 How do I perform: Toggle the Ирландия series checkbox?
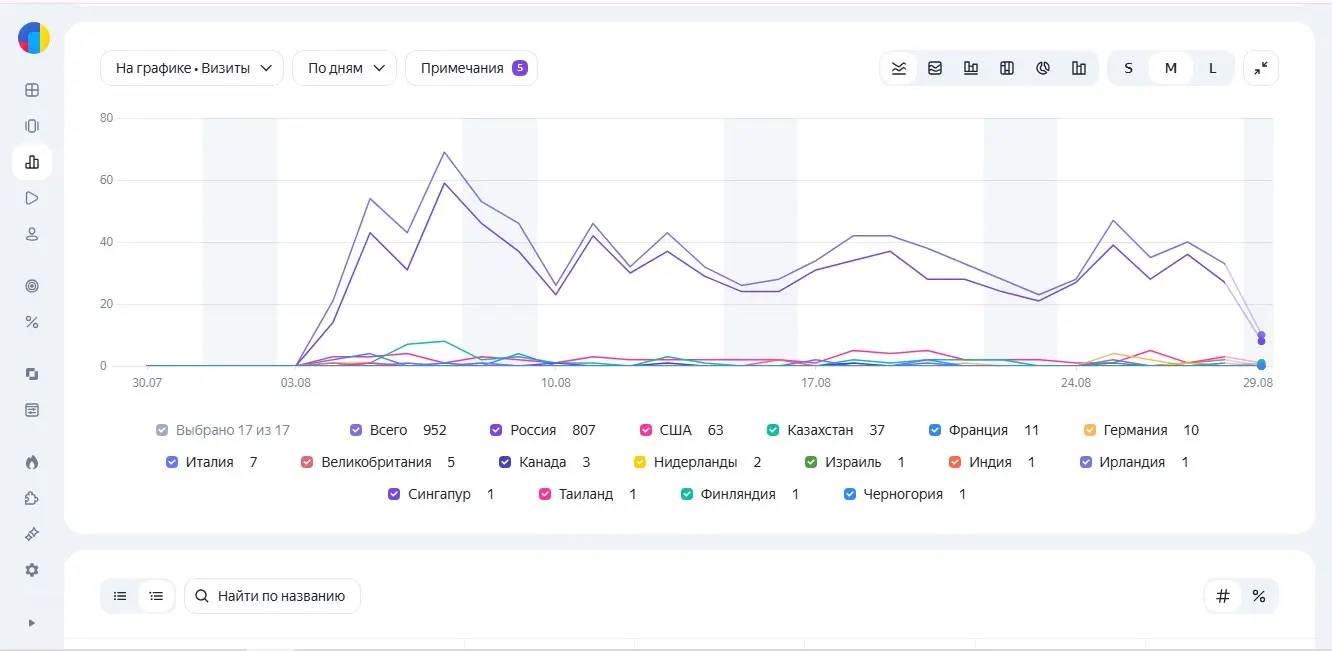click(1084, 462)
